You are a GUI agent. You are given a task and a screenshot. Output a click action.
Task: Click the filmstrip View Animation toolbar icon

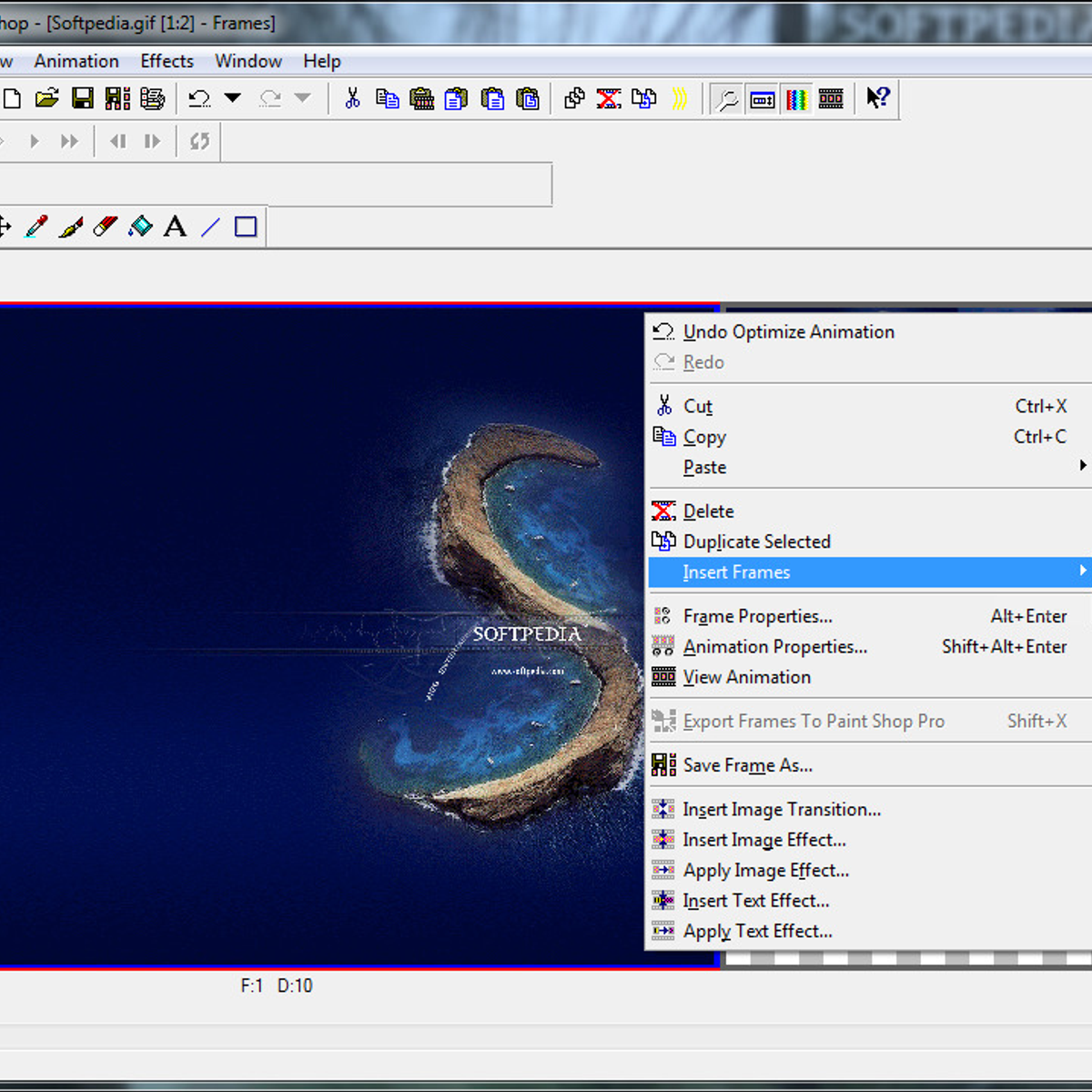tap(831, 99)
